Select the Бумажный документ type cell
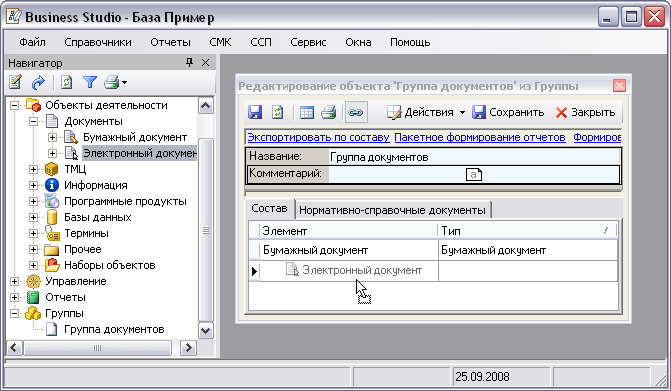Image resolution: width=671 pixels, height=391 pixels. [x=528, y=250]
